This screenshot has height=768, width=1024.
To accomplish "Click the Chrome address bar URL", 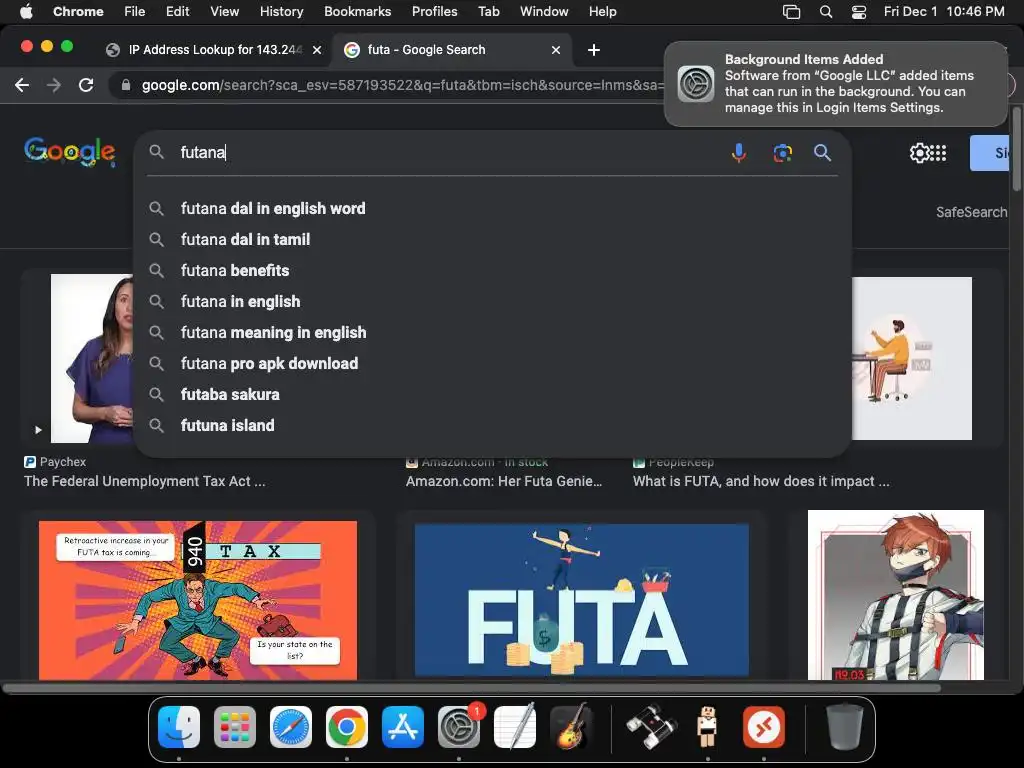I will [x=402, y=86].
